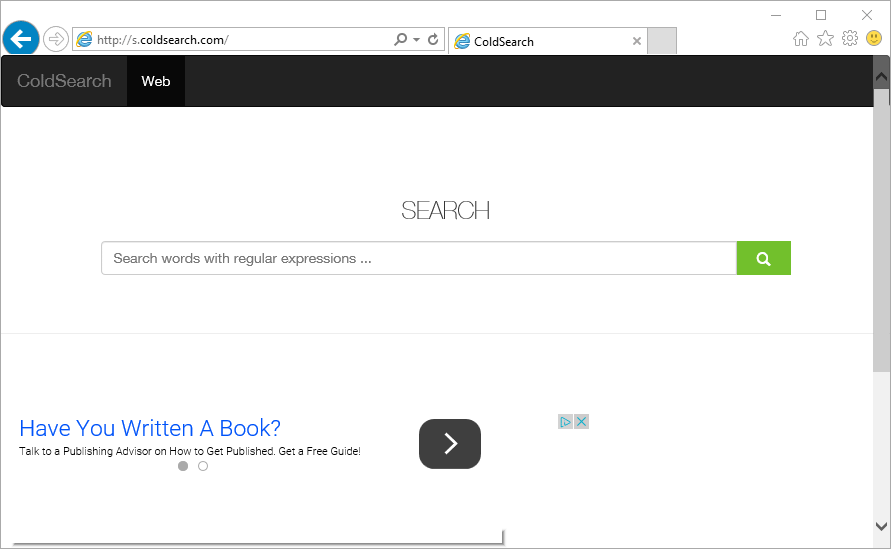Select the Web navigation tab
891x549 pixels.
[156, 81]
